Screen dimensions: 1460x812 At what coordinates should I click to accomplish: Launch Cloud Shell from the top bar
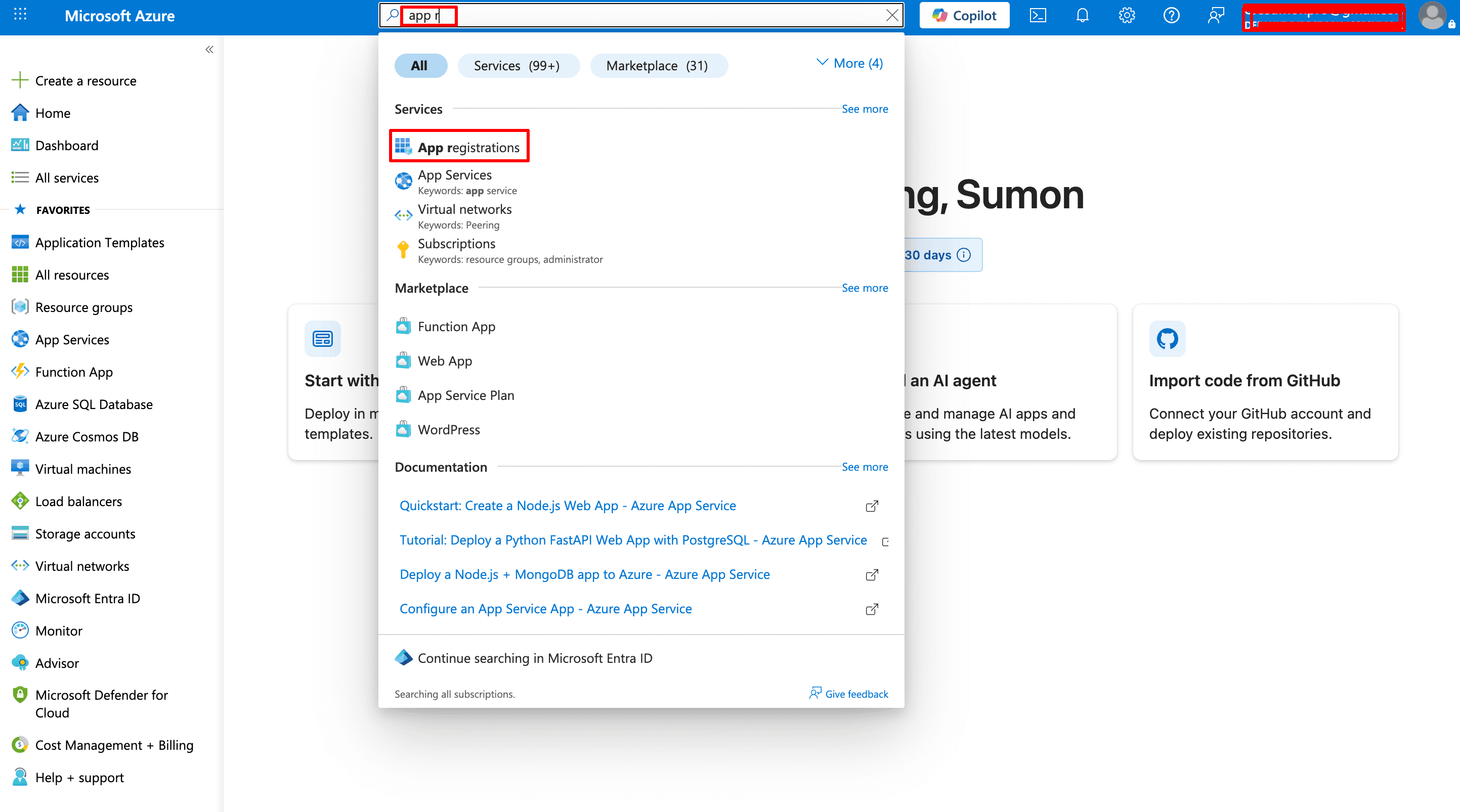1037,15
